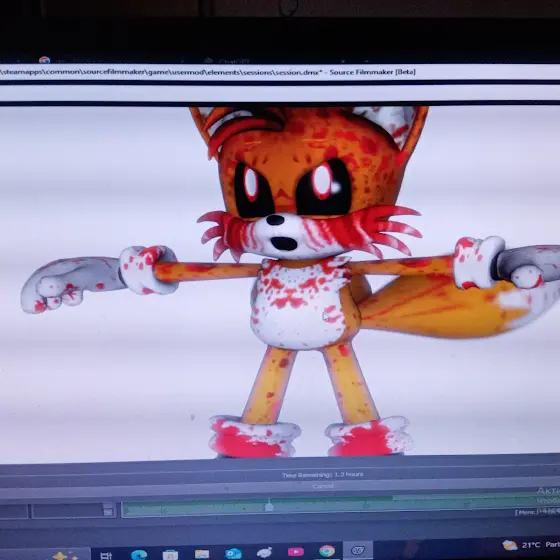Open Microsoft Store from the taskbar
This screenshot has height=560, width=560.
[x=170, y=554]
